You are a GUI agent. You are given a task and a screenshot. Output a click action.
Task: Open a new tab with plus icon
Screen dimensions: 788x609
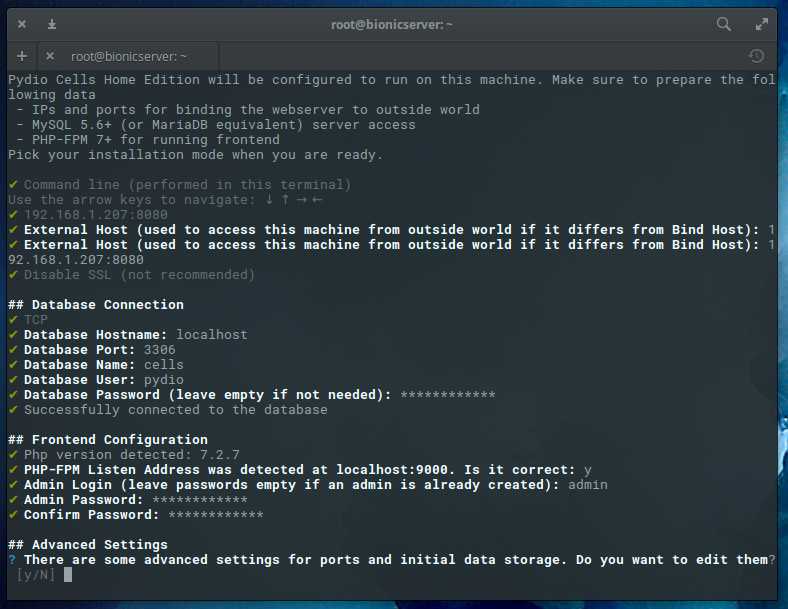click(22, 56)
